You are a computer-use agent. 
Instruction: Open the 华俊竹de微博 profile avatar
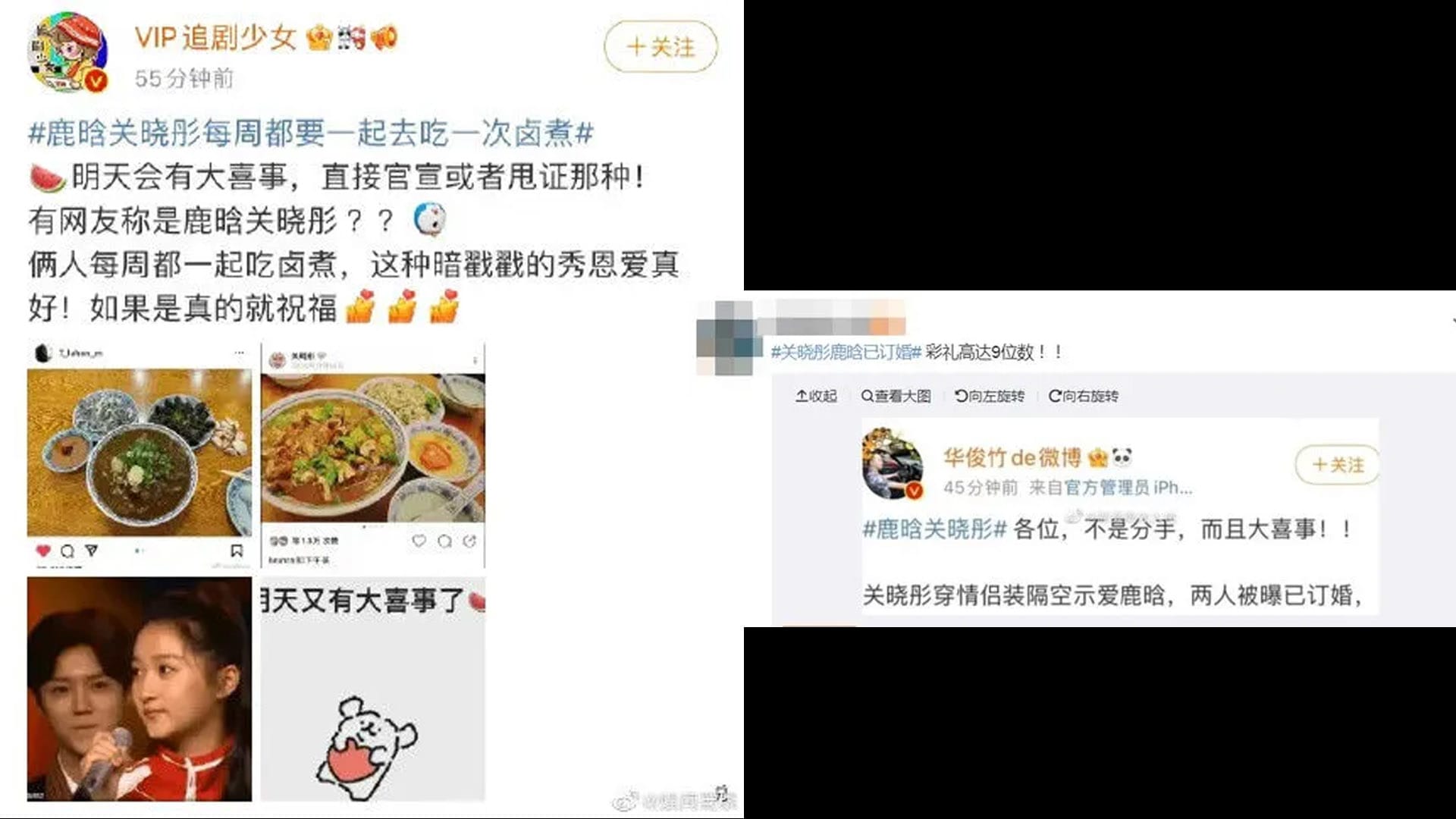pyautogui.click(x=893, y=463)
